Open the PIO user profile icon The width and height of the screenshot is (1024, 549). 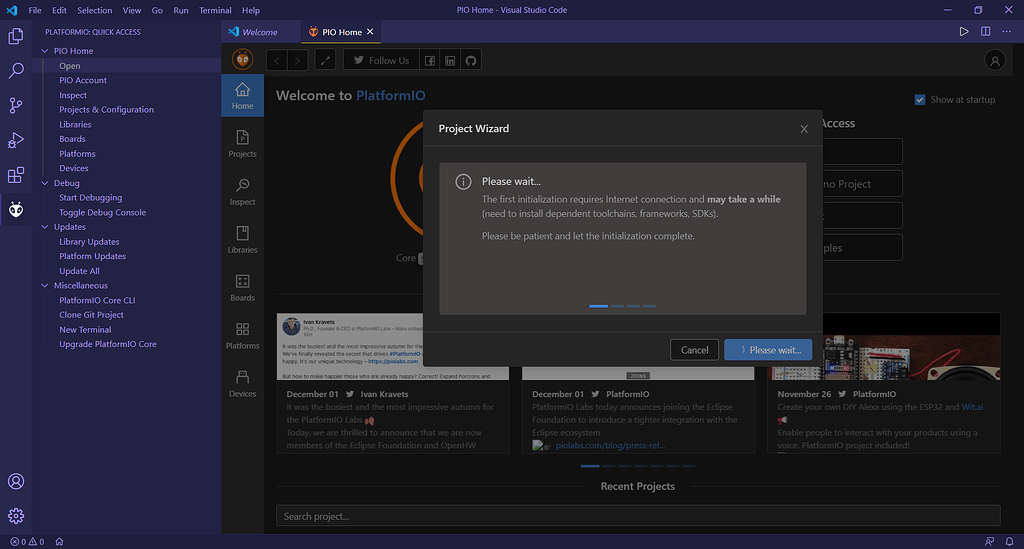pos(995,61)
